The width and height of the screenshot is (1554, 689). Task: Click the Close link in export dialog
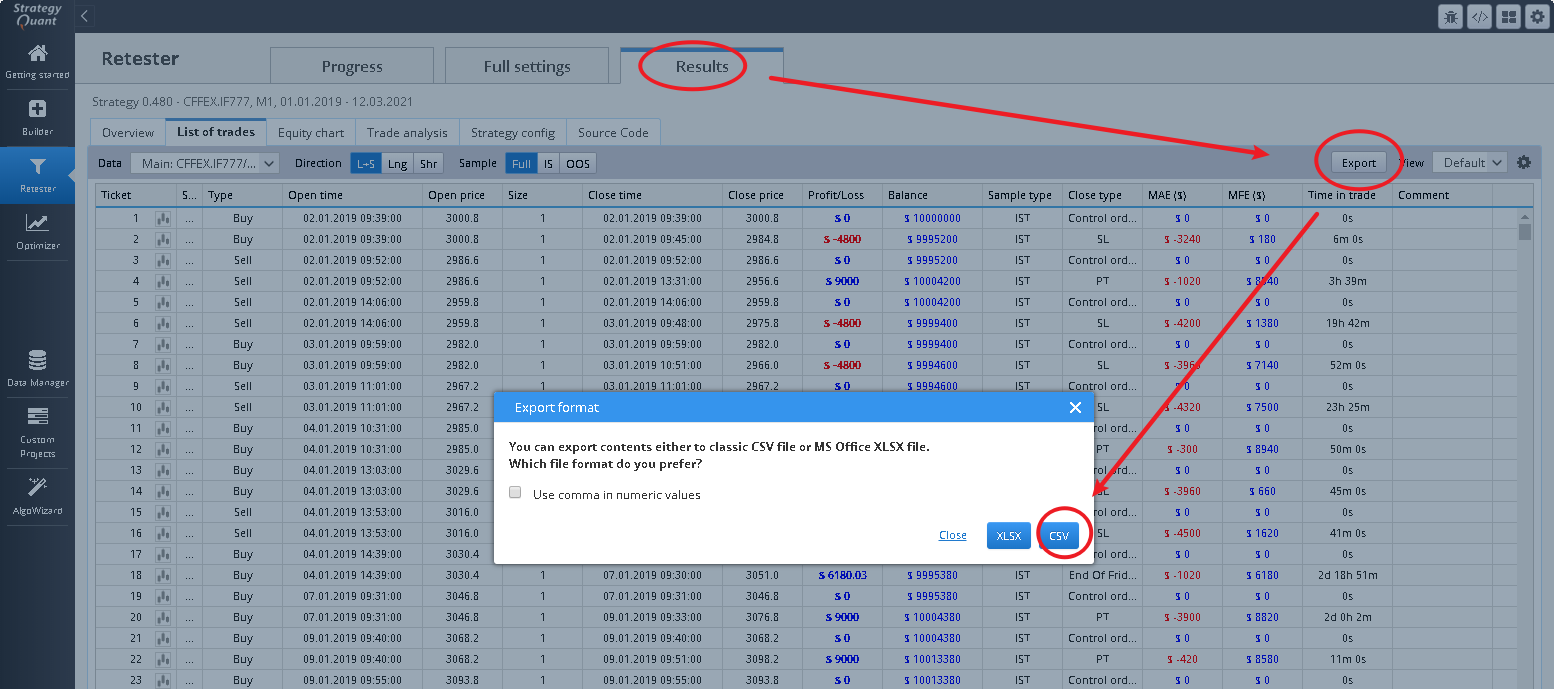click(952, 536)
